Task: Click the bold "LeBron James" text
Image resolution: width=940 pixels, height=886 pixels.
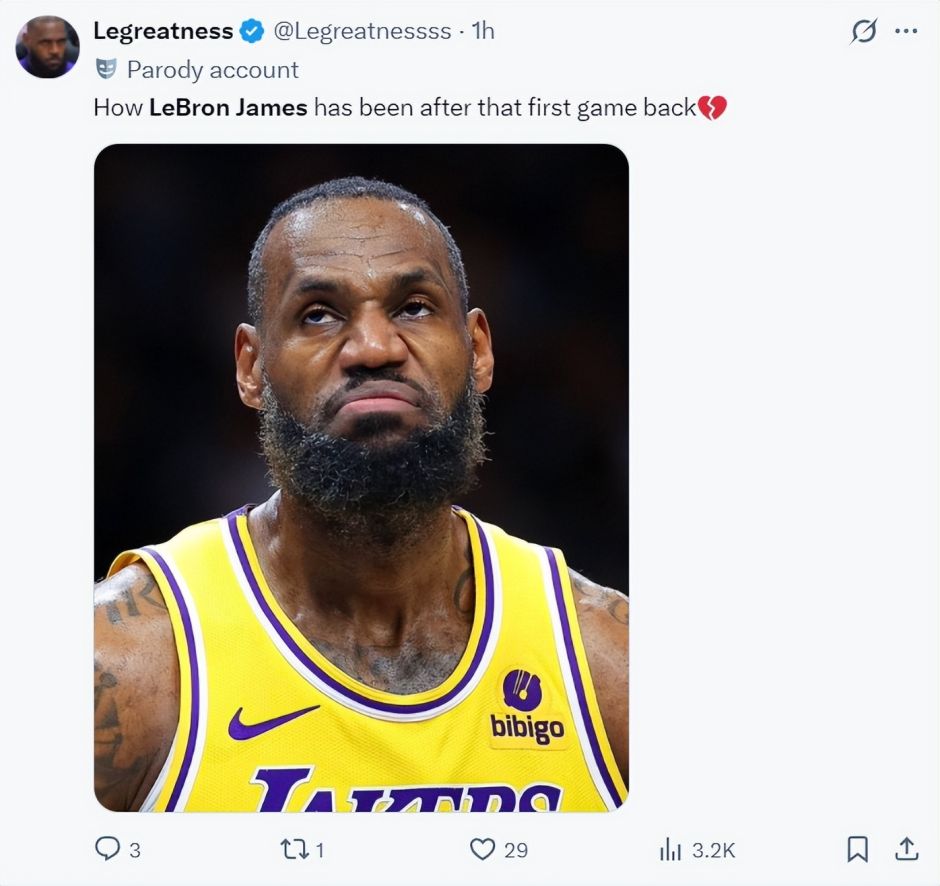Action: (x=228, y=107)
